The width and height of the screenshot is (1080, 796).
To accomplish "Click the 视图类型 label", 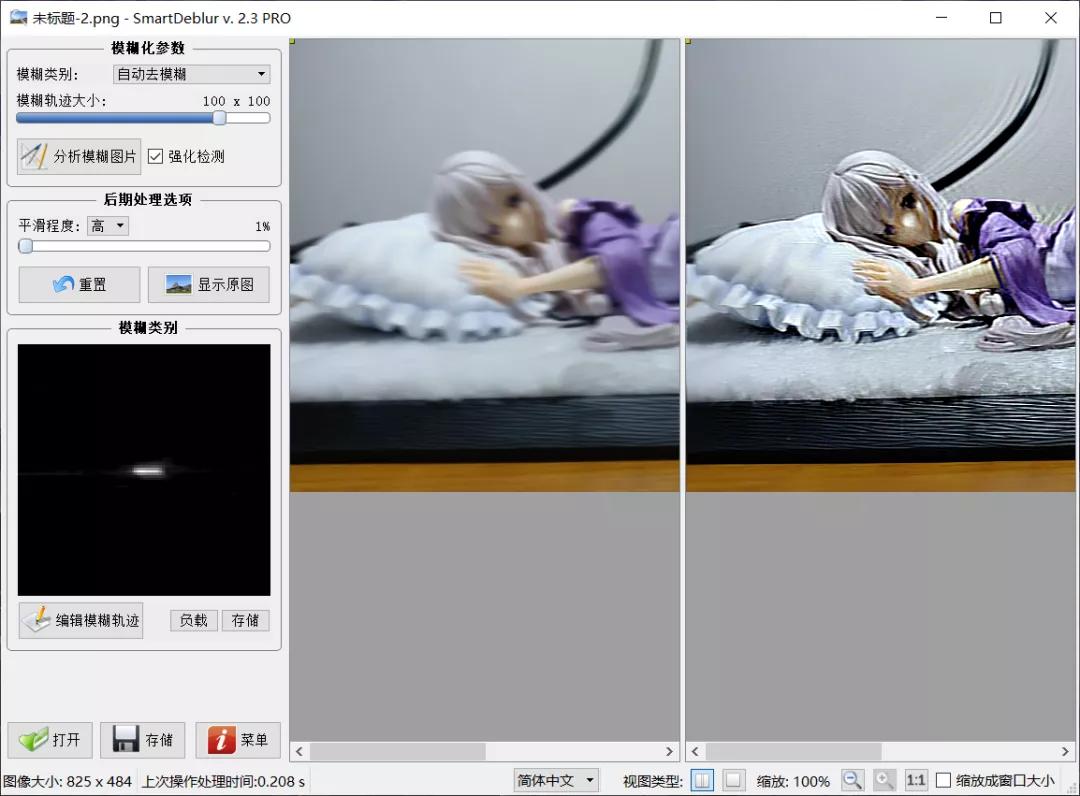I will 653,782.
